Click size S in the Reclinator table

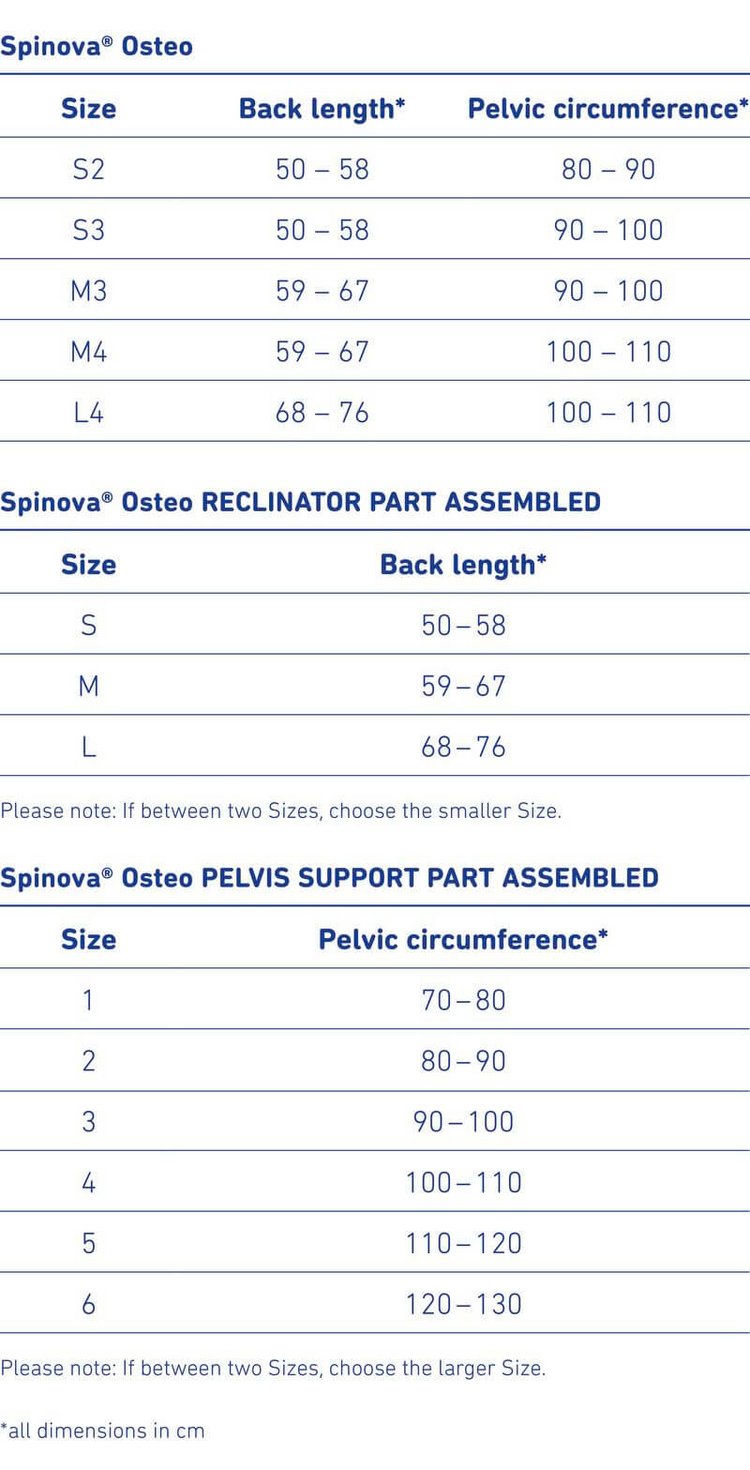[88, 626]
